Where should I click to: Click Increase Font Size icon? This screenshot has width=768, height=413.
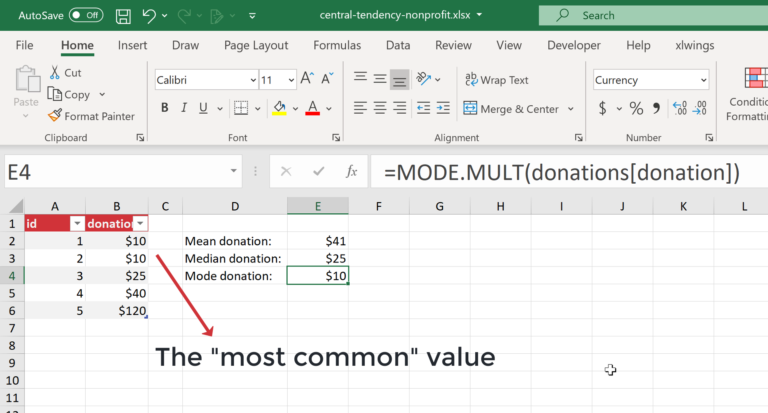point(307,79)
